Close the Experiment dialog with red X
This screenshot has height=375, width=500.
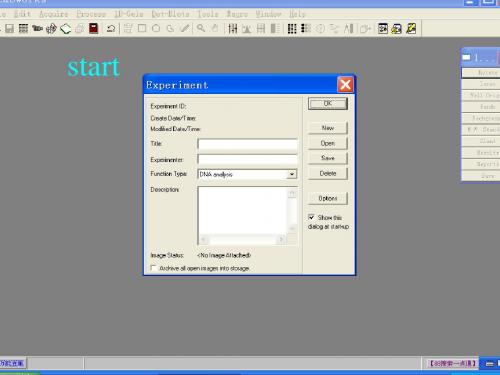point(345,85)
